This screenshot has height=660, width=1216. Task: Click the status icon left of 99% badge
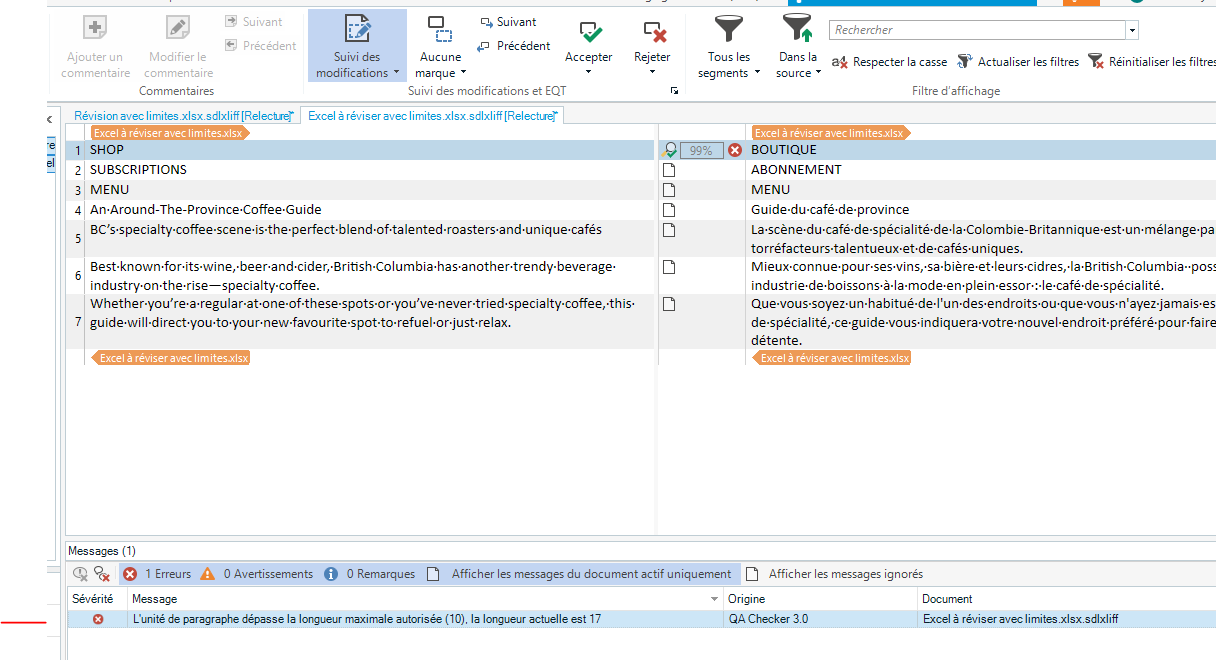pos(670,150)
